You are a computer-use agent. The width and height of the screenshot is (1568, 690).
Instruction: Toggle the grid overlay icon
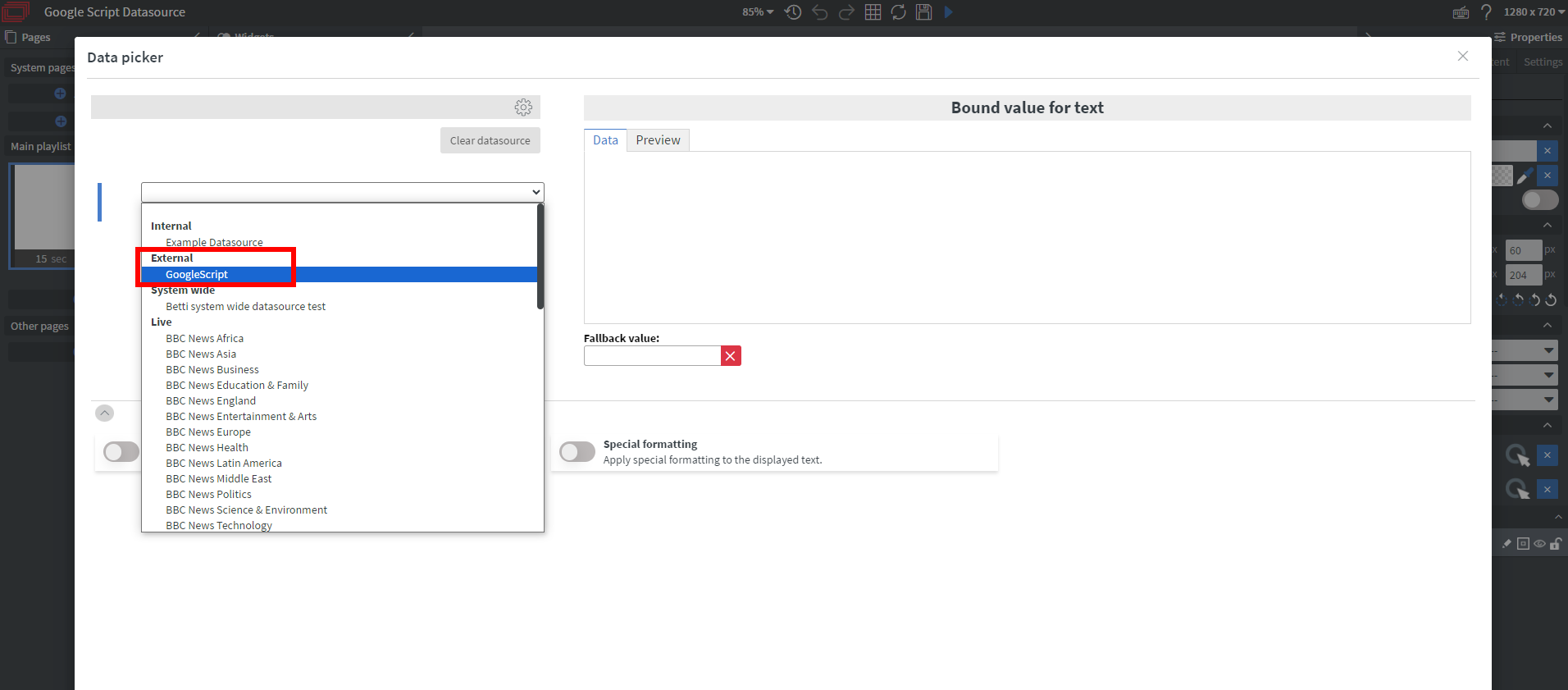pyautogui.click(x=873, y=12)
